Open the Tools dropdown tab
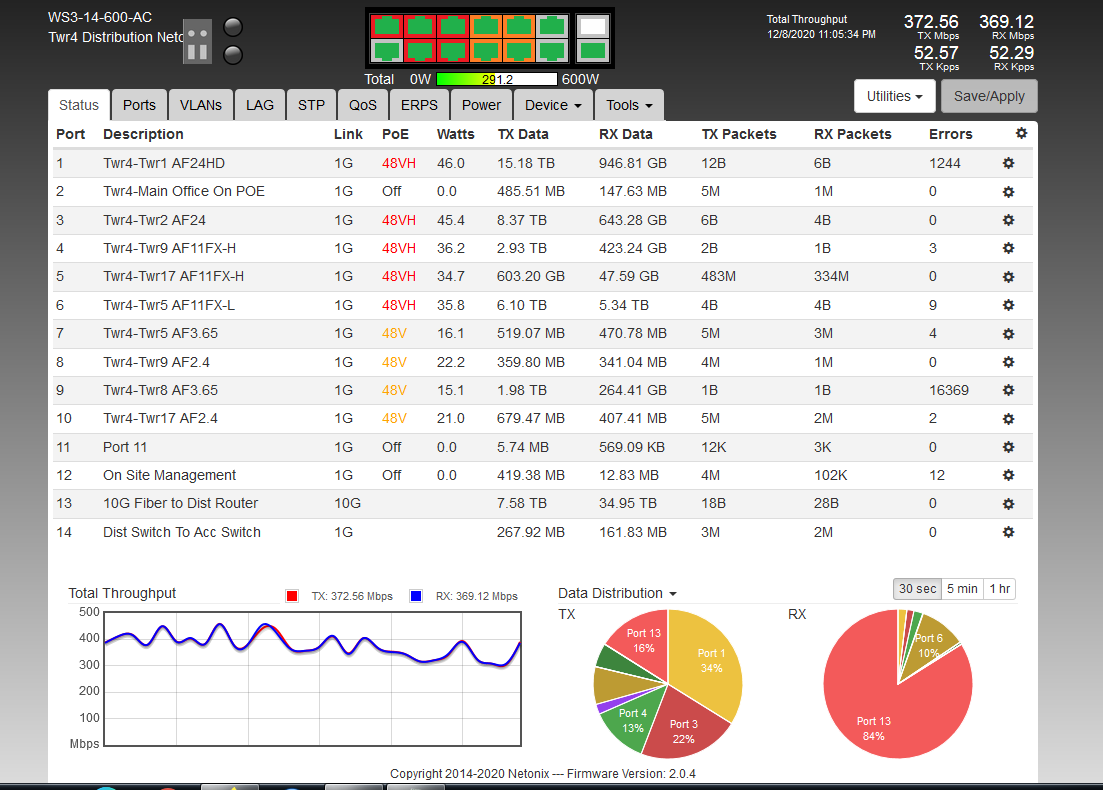Viewport: 1103px width, 790px height. point(628,105)
